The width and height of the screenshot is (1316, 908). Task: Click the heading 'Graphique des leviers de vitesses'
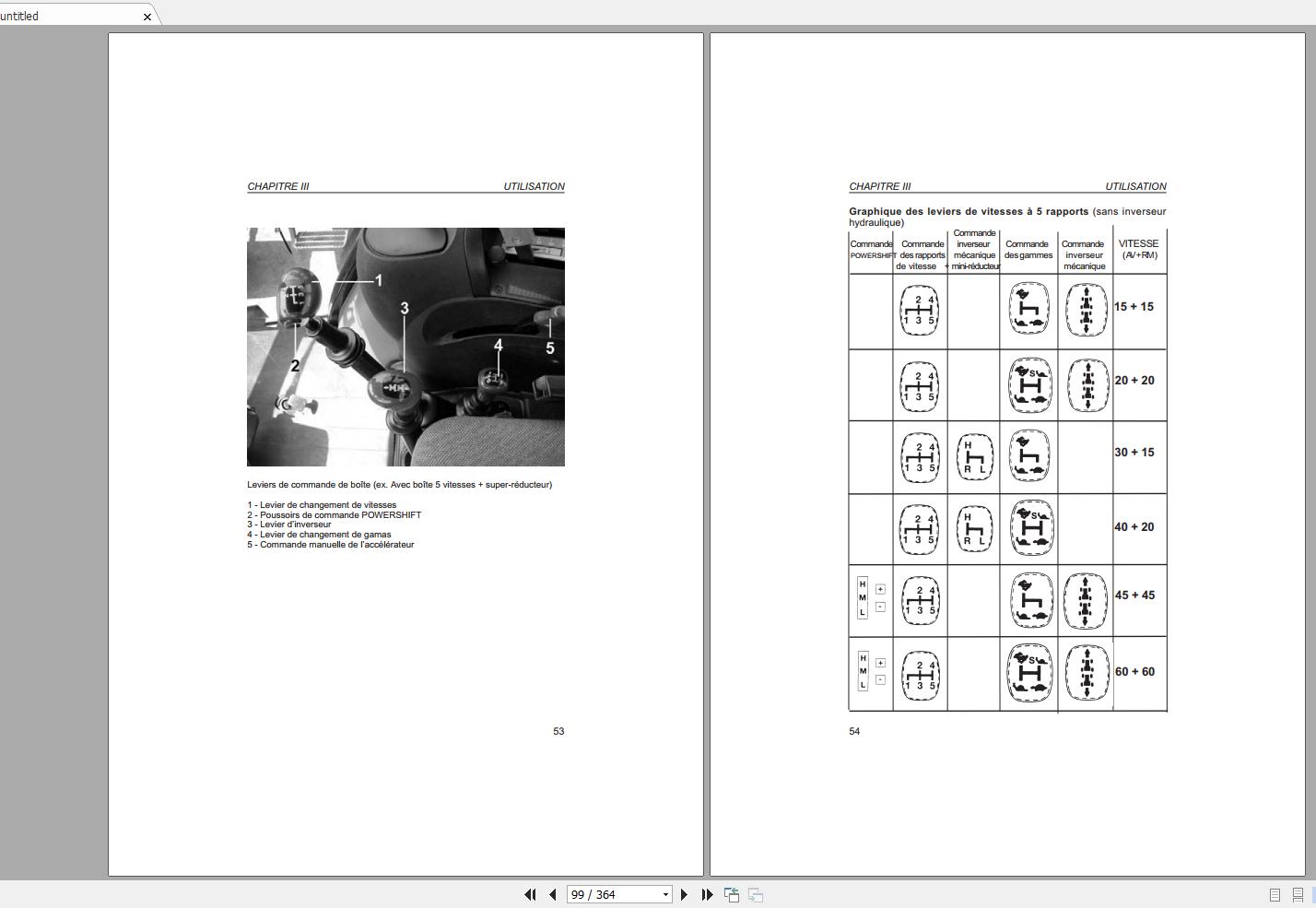coord(968,211)
